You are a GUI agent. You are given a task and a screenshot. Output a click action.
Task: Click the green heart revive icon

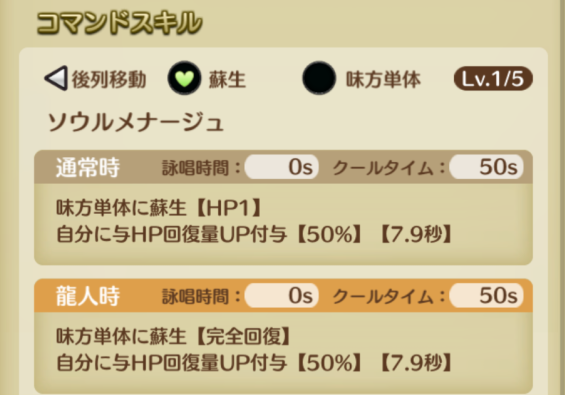click(x=184, y=78)
